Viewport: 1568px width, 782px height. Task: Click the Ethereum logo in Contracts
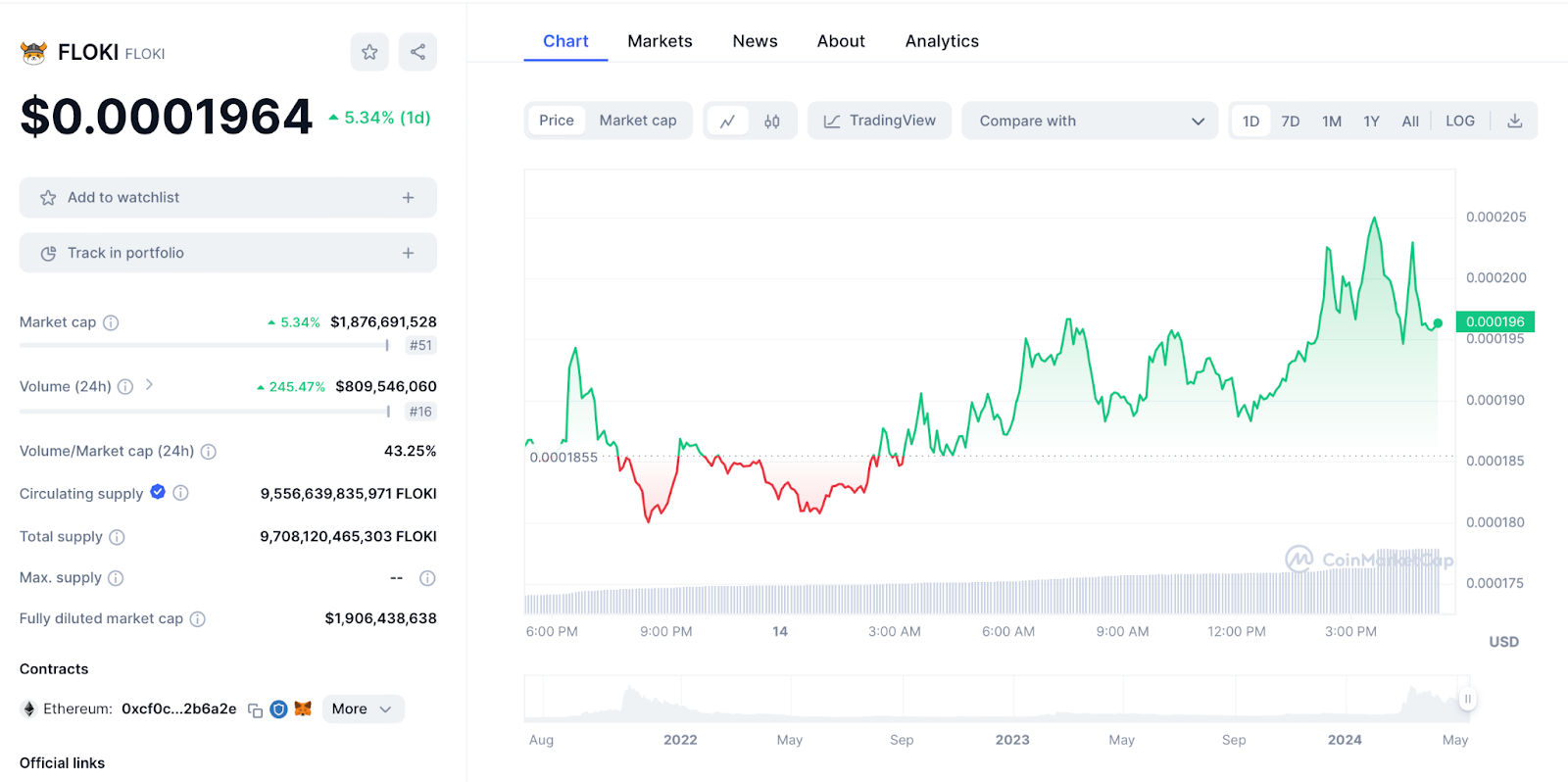(x=28, y=709)
